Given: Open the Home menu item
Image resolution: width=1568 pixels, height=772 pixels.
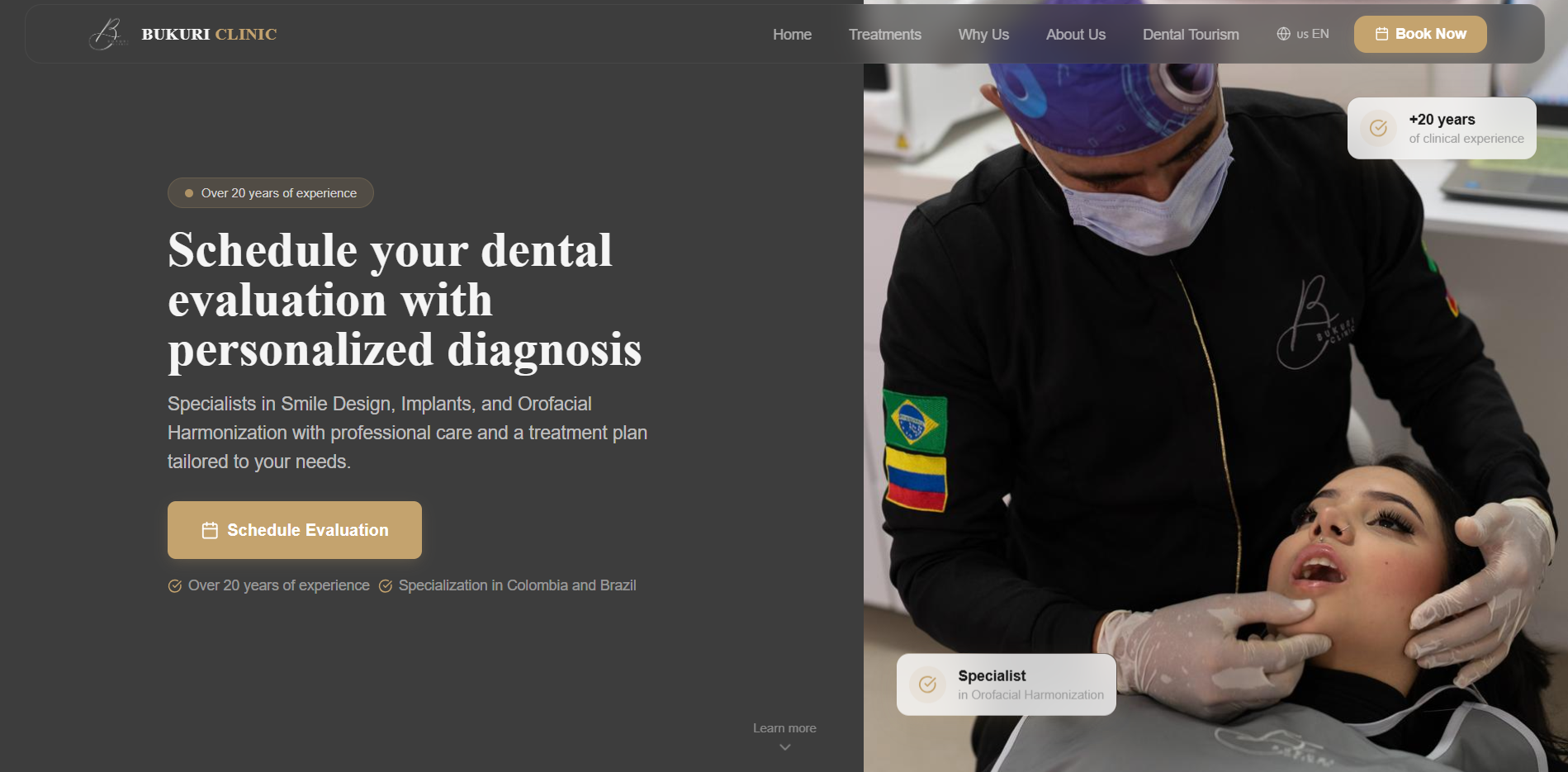Looking at the screenshot, I should click(x=792, y=35).
